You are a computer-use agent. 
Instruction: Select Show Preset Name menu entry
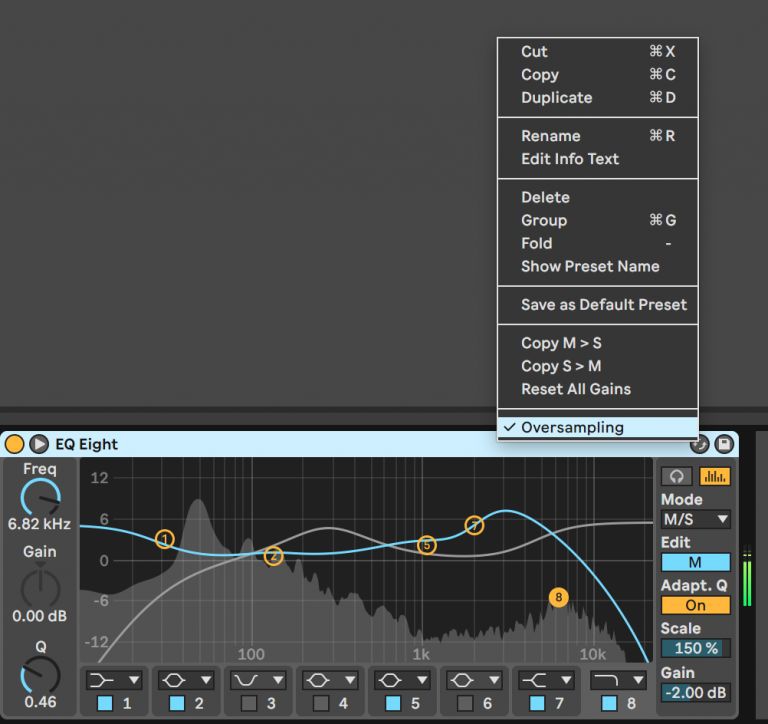[598, 266]
